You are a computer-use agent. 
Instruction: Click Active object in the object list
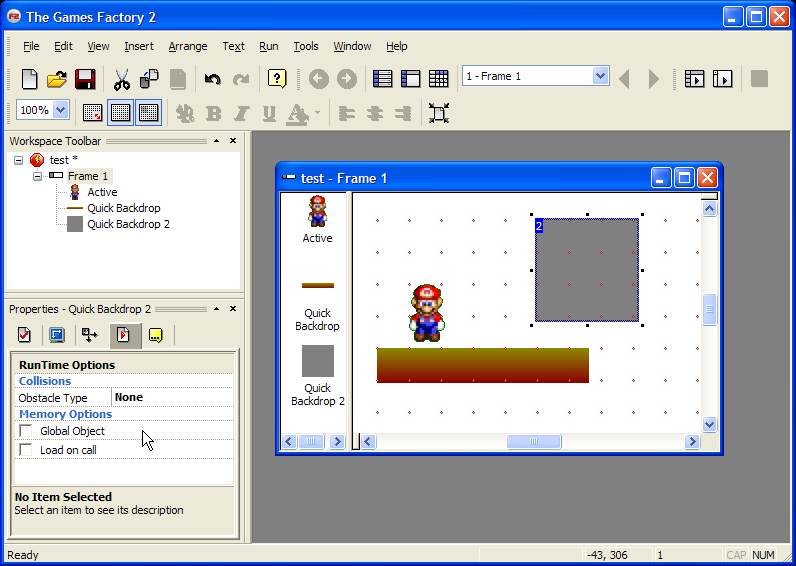coord(317,219)
